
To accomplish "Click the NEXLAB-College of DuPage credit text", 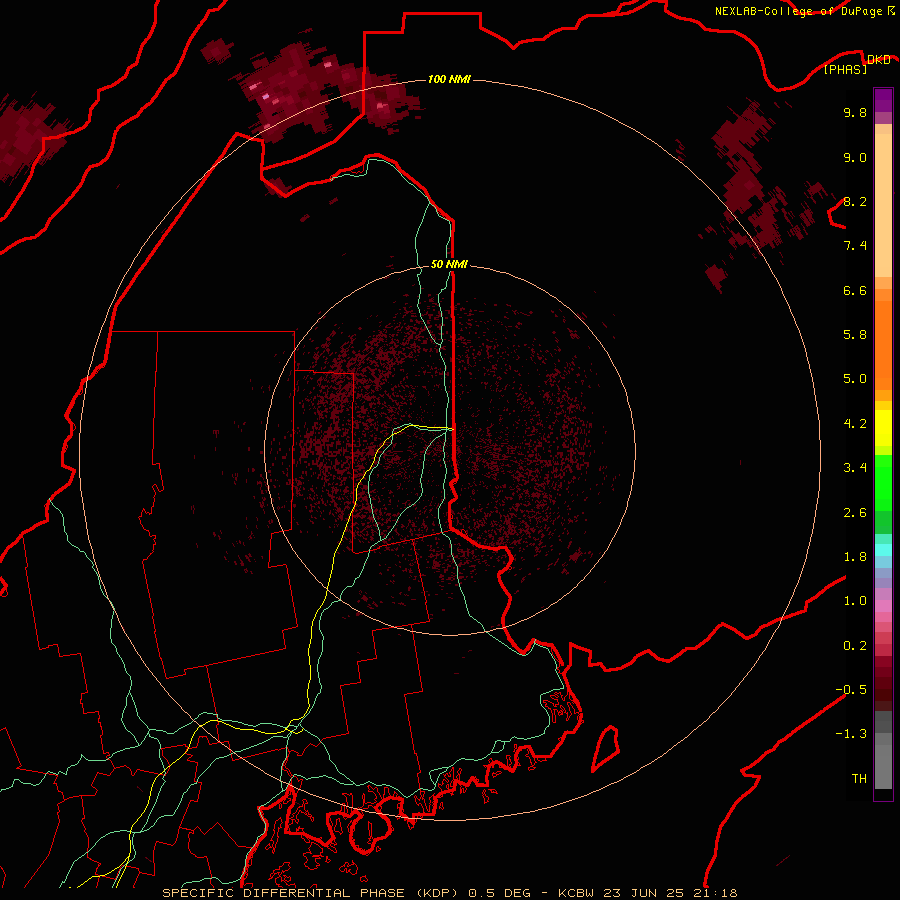I will (x=799, y=11).
